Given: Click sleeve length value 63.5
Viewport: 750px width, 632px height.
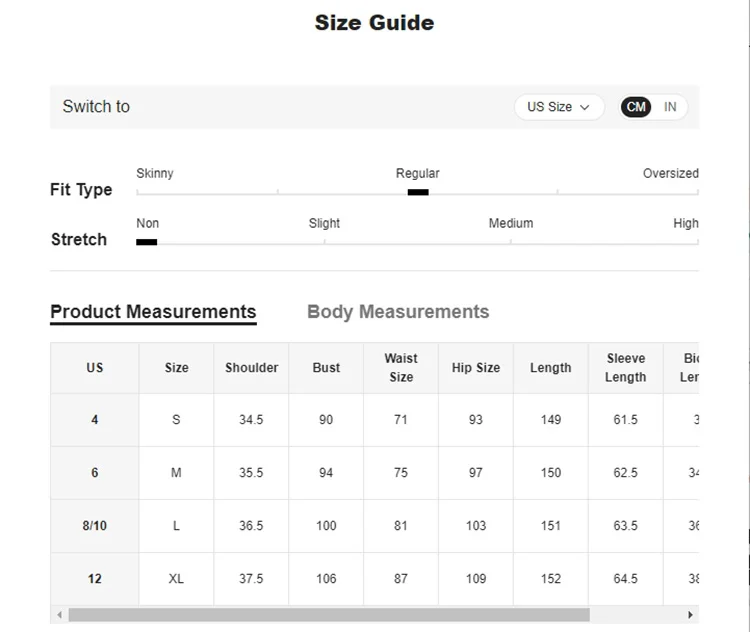Looking at the screenshot, I should (x=626, y=526).
